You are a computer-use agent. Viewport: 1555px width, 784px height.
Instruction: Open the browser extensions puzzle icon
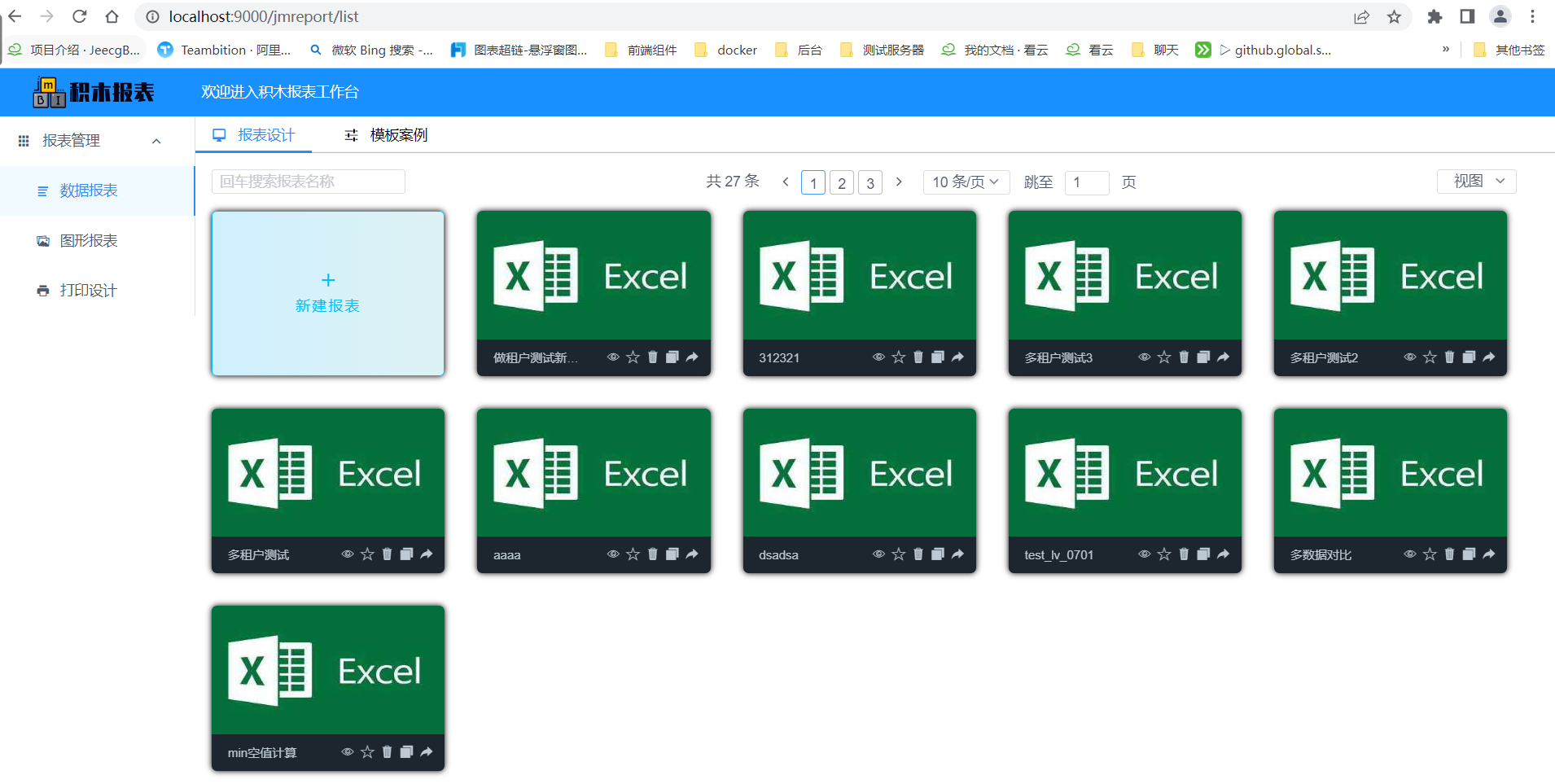pos(1435,16)
